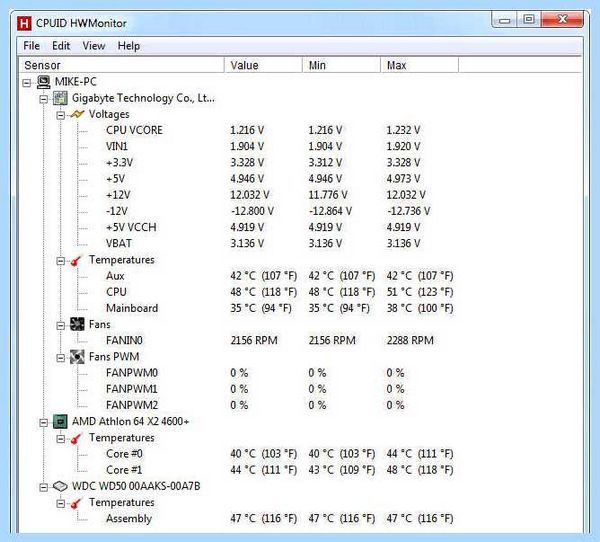Click the Fans PWM icon
The image size is (600, 542).
tap(77, 357)
